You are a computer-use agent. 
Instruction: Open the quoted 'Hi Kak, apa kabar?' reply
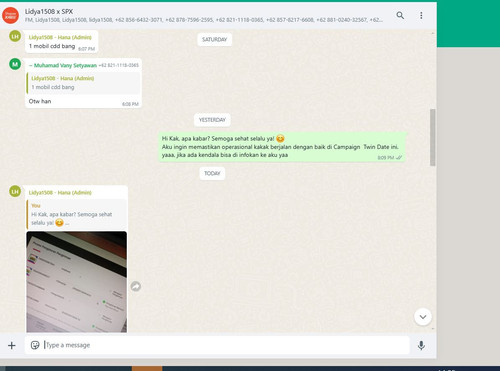77,215
